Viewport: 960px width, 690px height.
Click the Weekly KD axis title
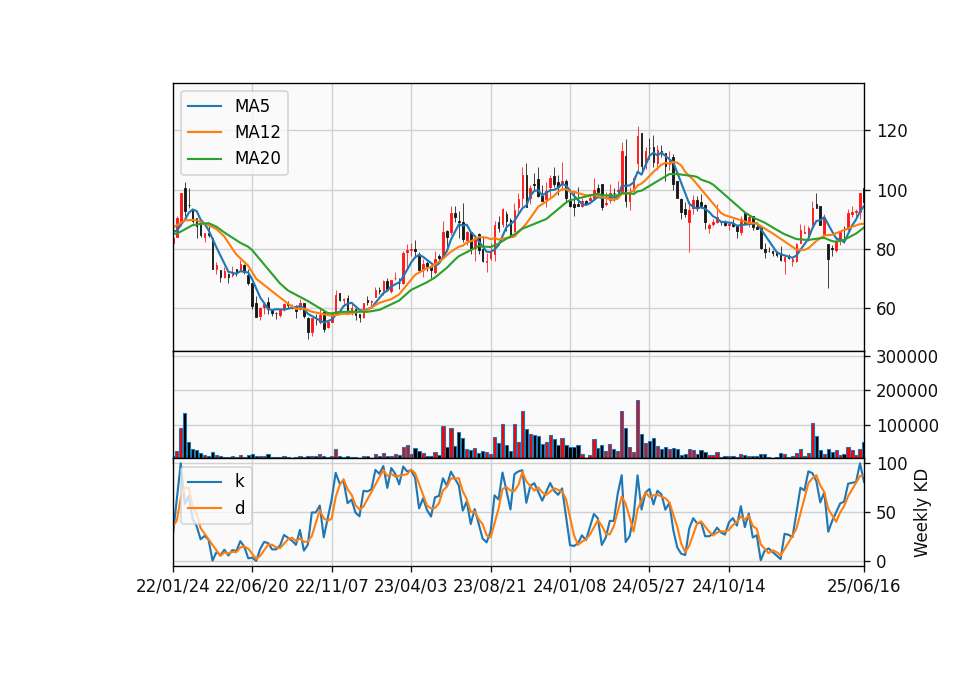(x=921, y=514)
